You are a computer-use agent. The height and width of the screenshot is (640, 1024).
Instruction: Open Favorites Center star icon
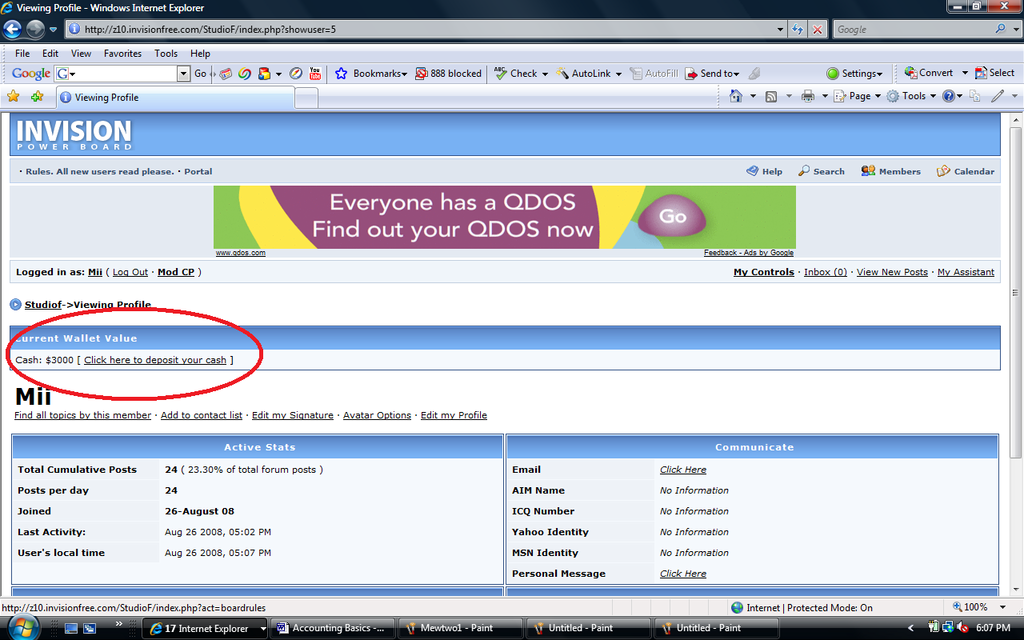[x=14, y=97]
